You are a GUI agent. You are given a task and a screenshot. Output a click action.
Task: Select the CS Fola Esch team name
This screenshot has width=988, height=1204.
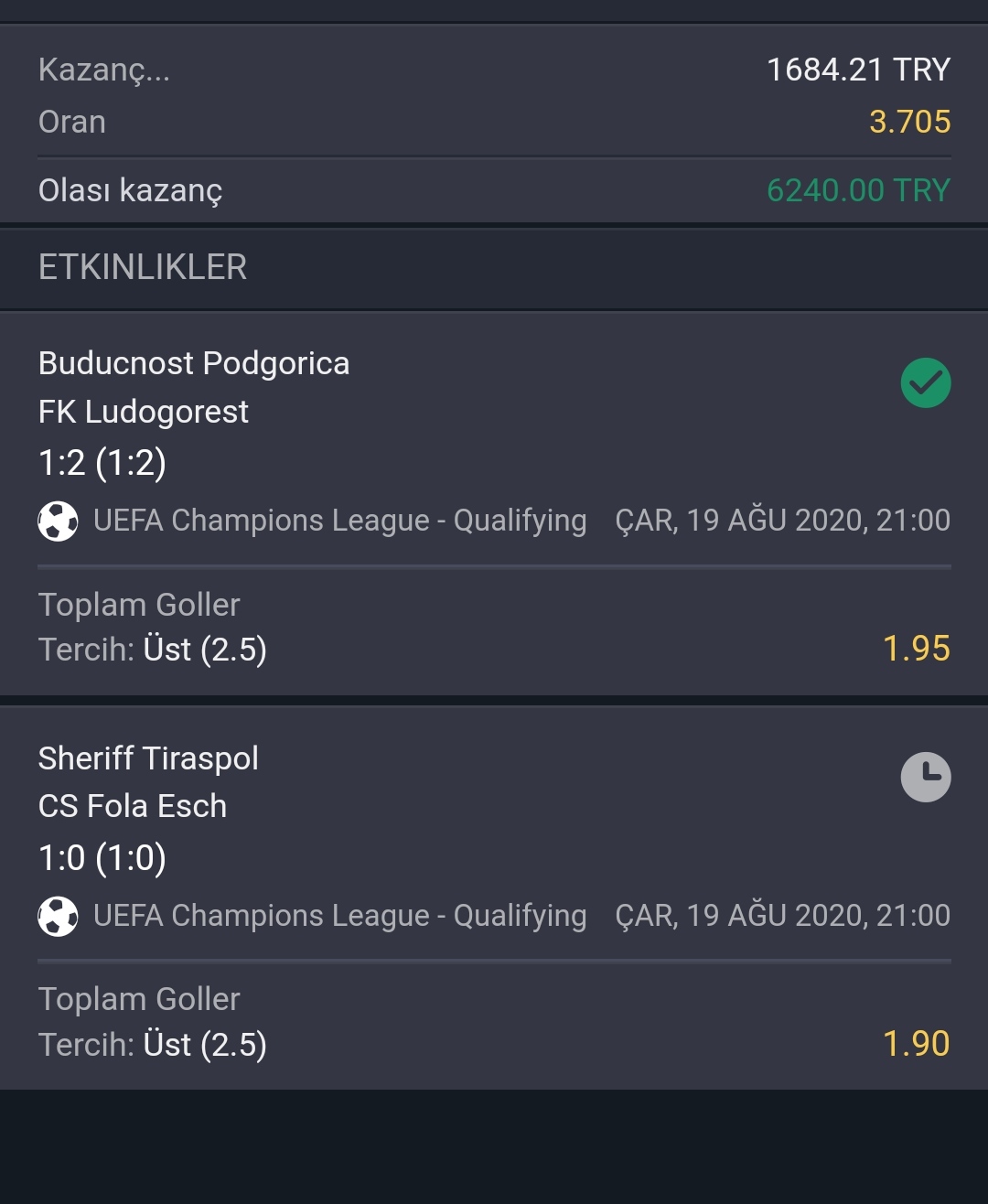133,806
